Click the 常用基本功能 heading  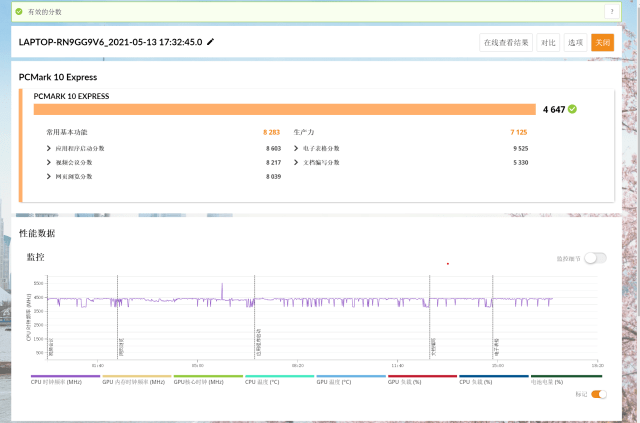click(x=67, y=132)
